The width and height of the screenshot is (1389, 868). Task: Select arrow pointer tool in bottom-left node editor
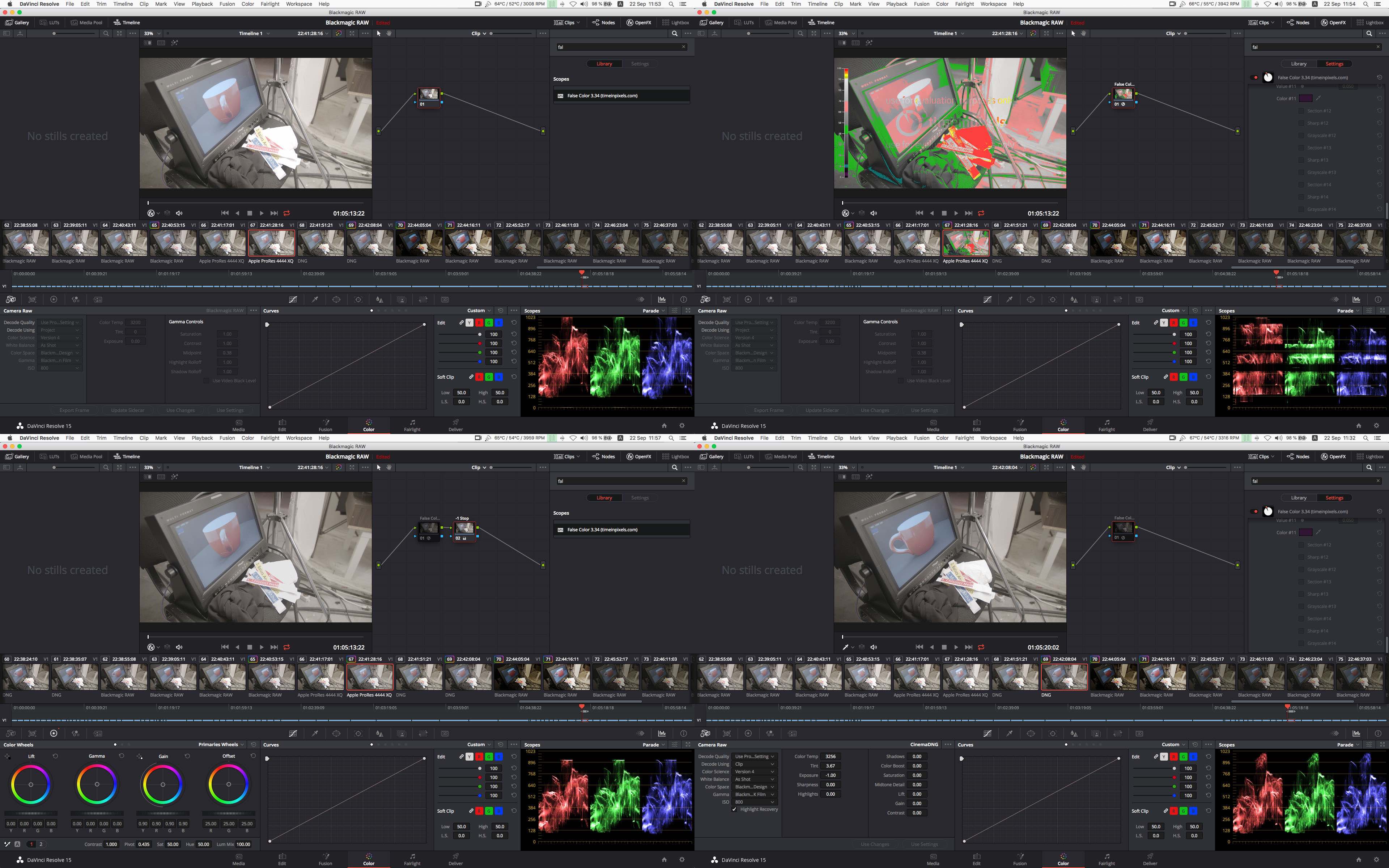(378, 467)
